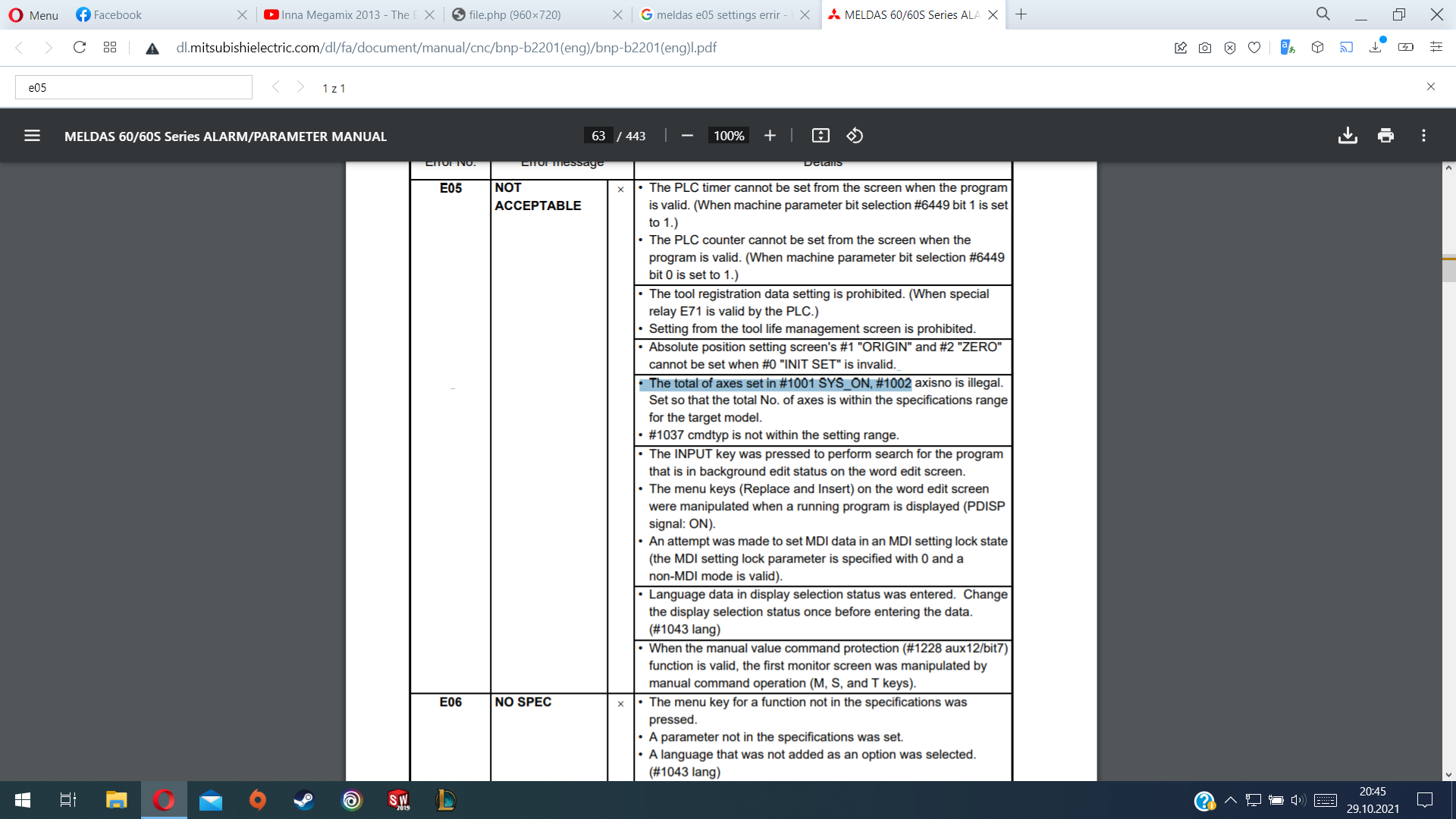Open browser downloads panel
Image resolution: width=1456 pixels, height=819 pixels.
1376,48
